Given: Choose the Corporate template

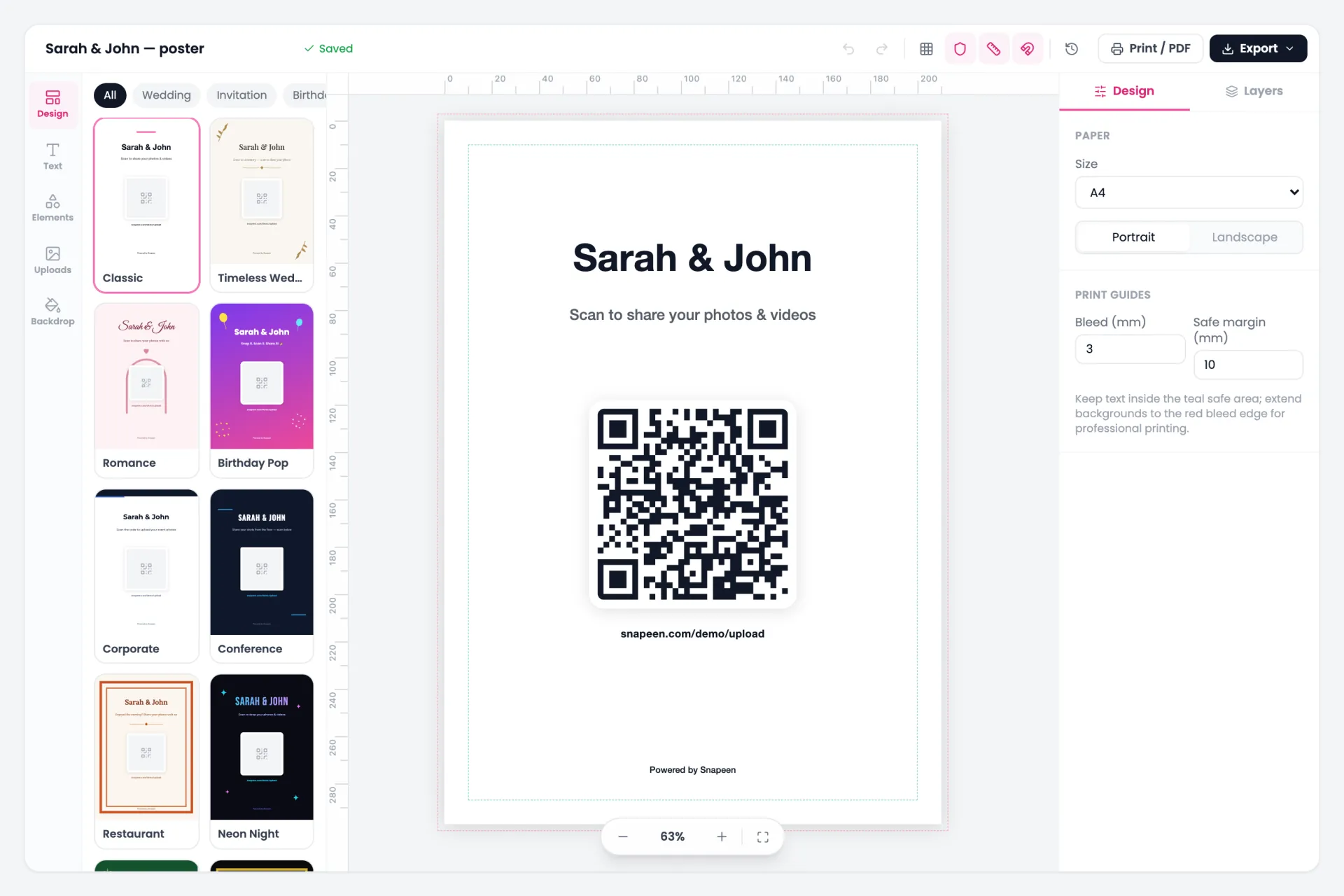Looking at the screenshot, I should [x=147, y=575].
